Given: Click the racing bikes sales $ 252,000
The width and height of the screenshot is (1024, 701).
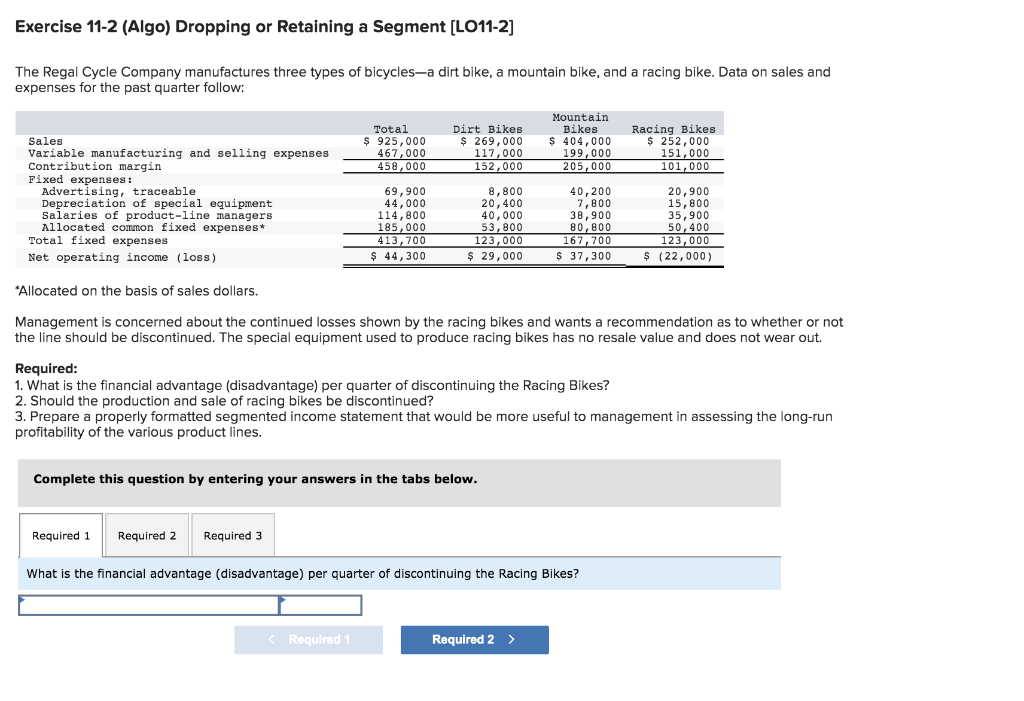Looking at the screenshot, I should tap(678, 141).
